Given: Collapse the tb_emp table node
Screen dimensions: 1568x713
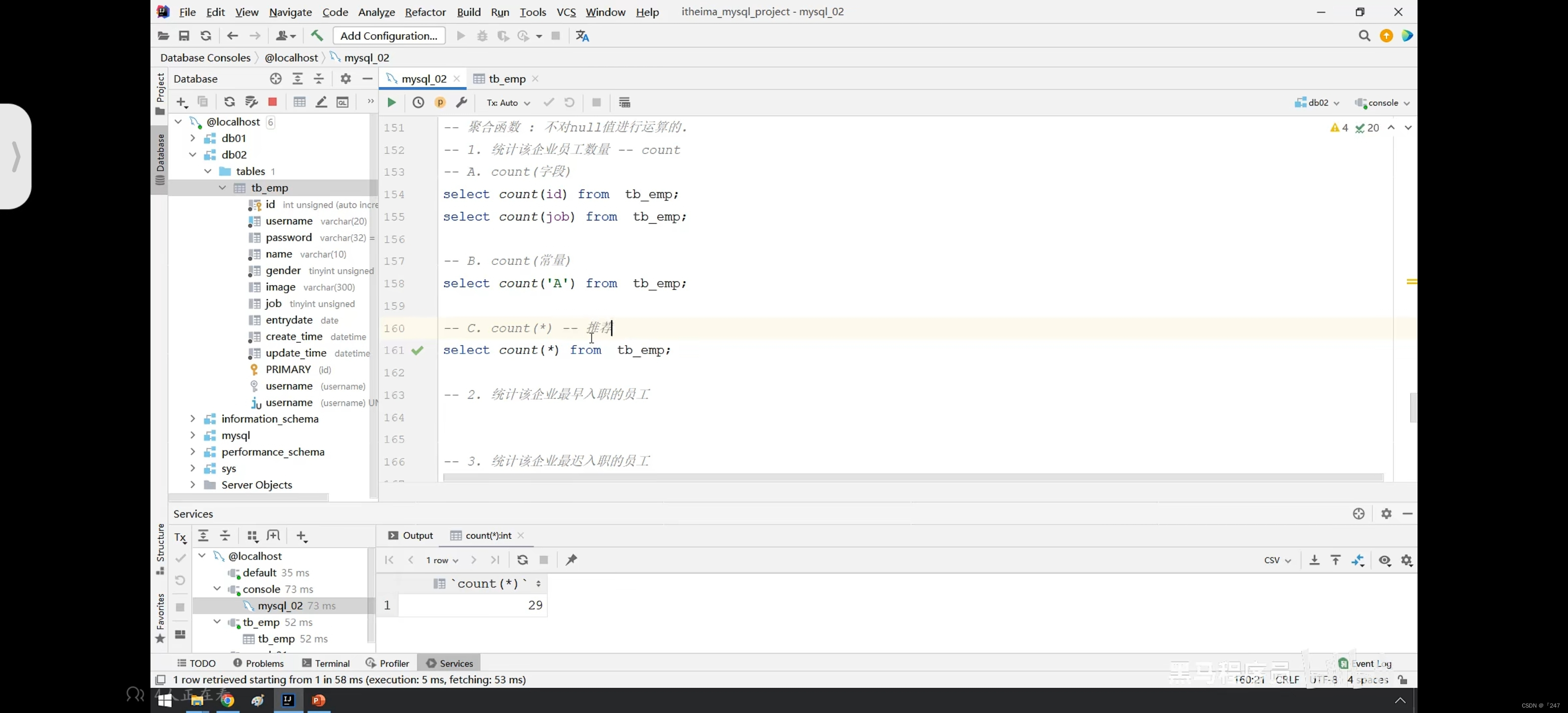Looking at the screenshot, I should click(x=222, y=188).
